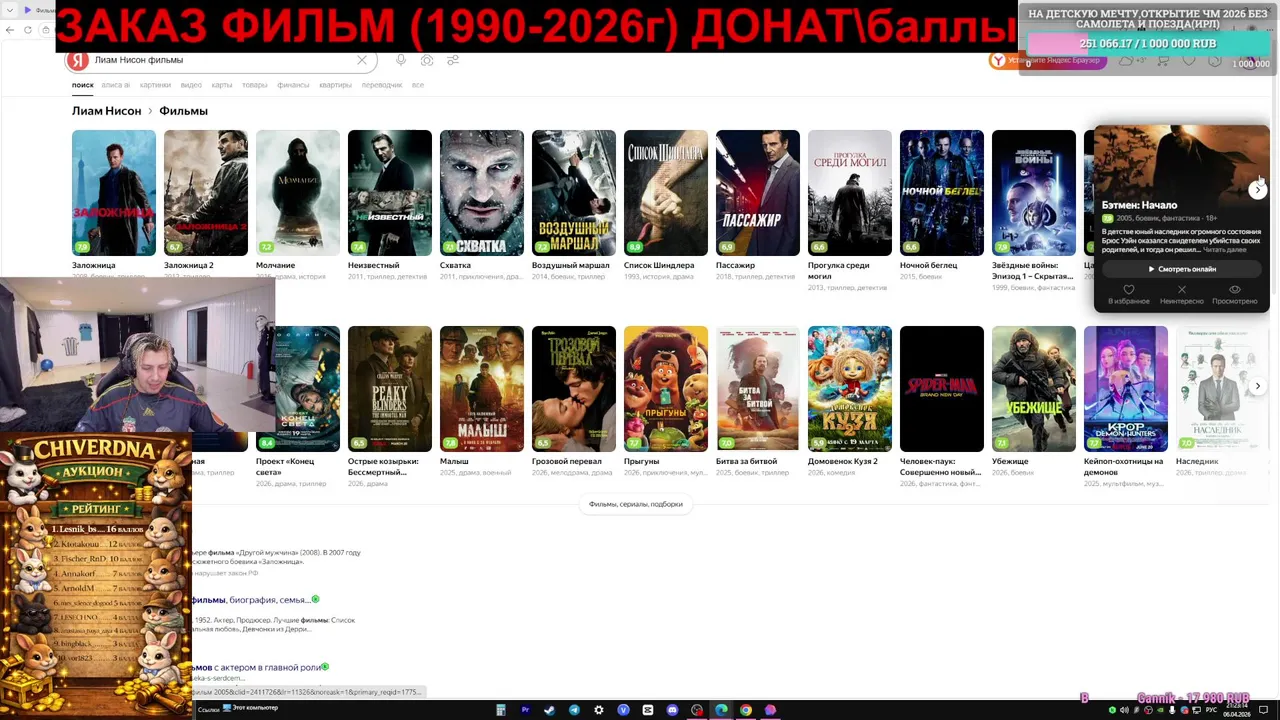The image size is (1280, 720).
Task: Expand description with 'Читать далее'
Action: click(1225, 249)
